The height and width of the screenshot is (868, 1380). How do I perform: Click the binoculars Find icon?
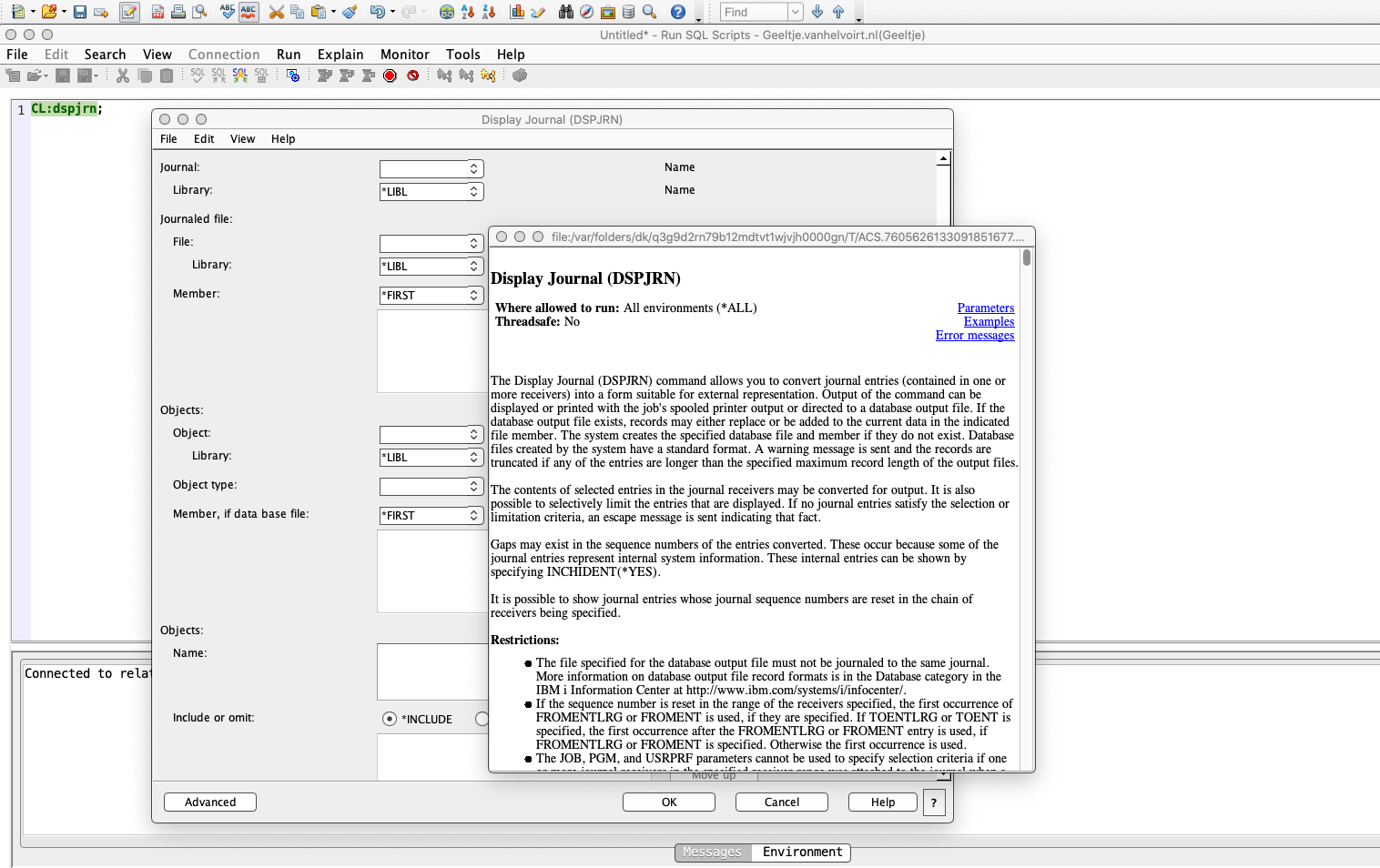click(x=565, y=12)
